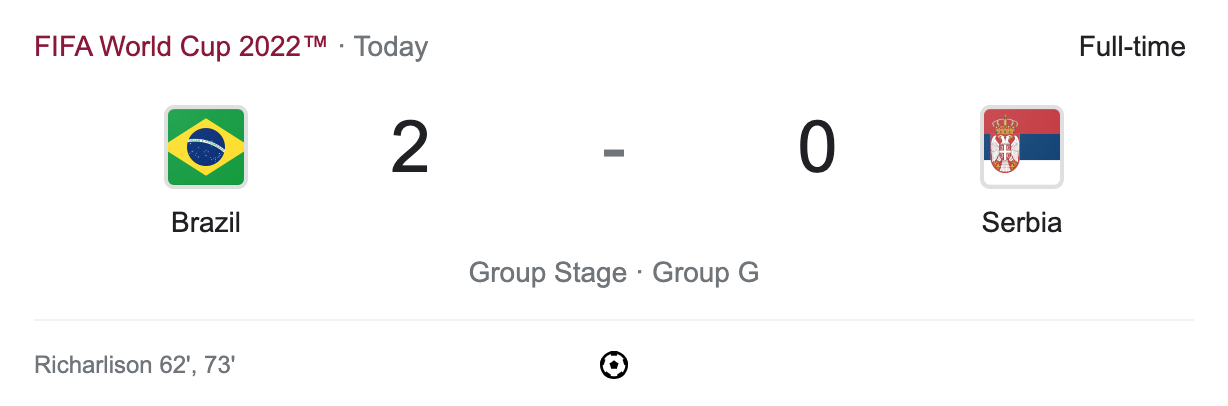Click the dash between the scores
1228x406 pixels.
(614, 152)
